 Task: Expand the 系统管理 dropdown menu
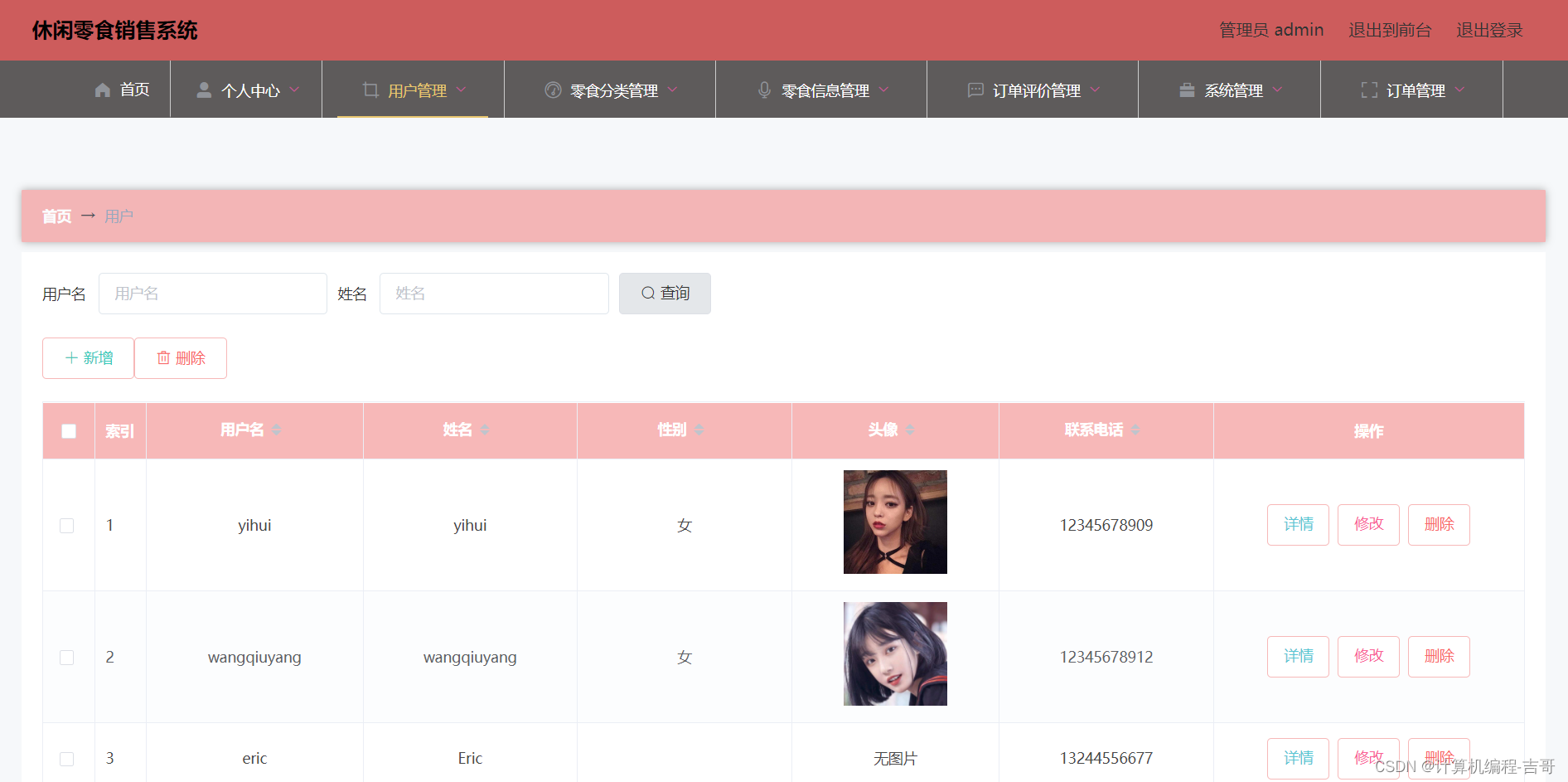point(1277,90)
